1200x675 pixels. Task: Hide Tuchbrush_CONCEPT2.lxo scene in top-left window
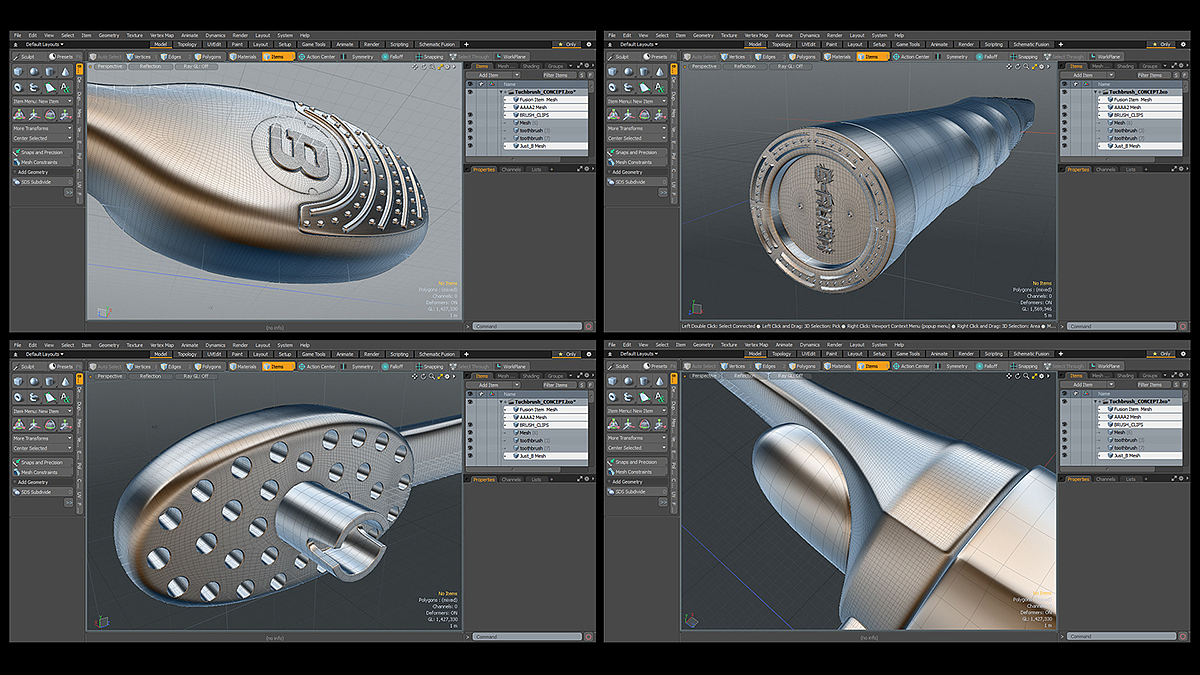(x=470, y=92)
